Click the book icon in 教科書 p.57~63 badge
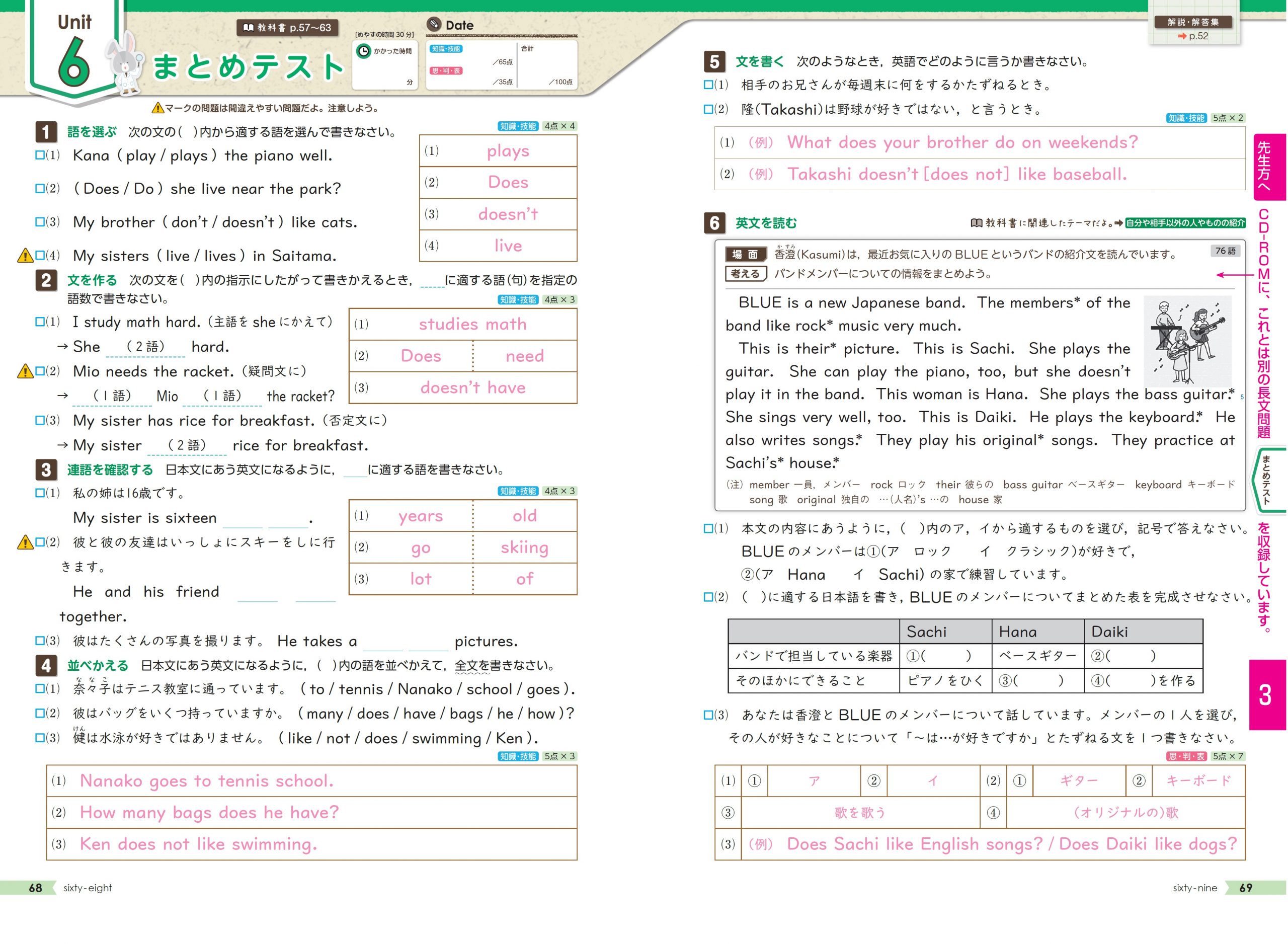The image size is (1288, 944). coord(249,28)
